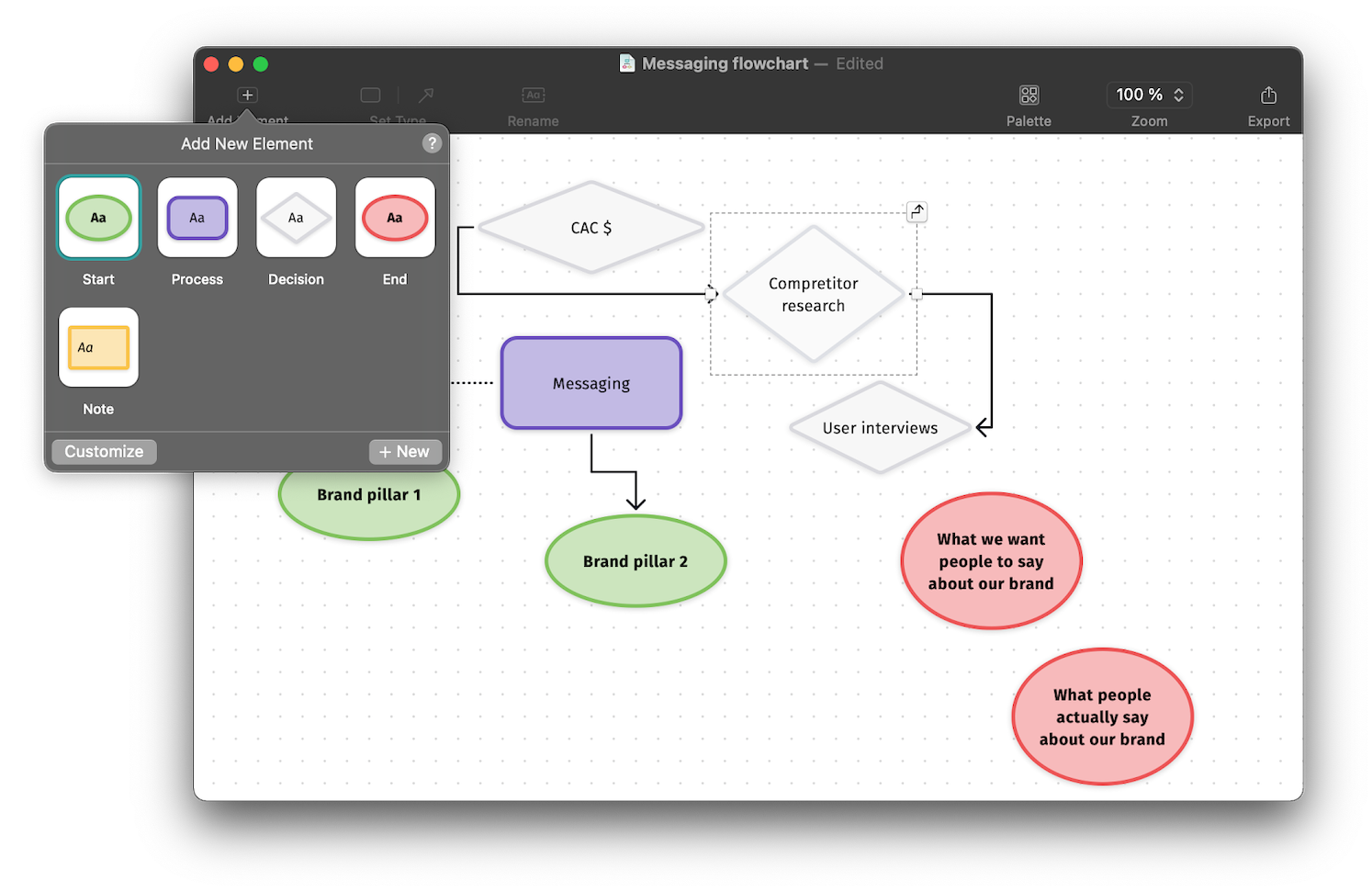This screenshot has height=892, width=1372.
Task: Open the Palette panel
Action: pos(1028,95)
